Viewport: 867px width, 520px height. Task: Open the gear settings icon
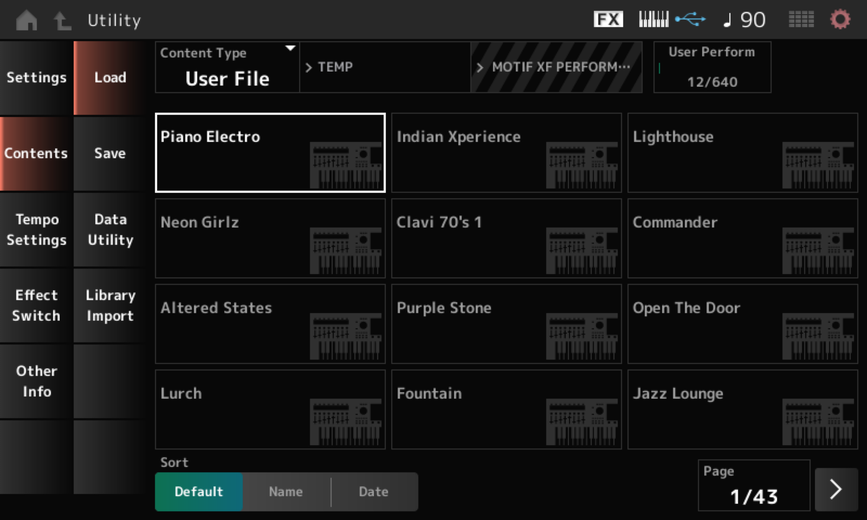pos(840,19)
